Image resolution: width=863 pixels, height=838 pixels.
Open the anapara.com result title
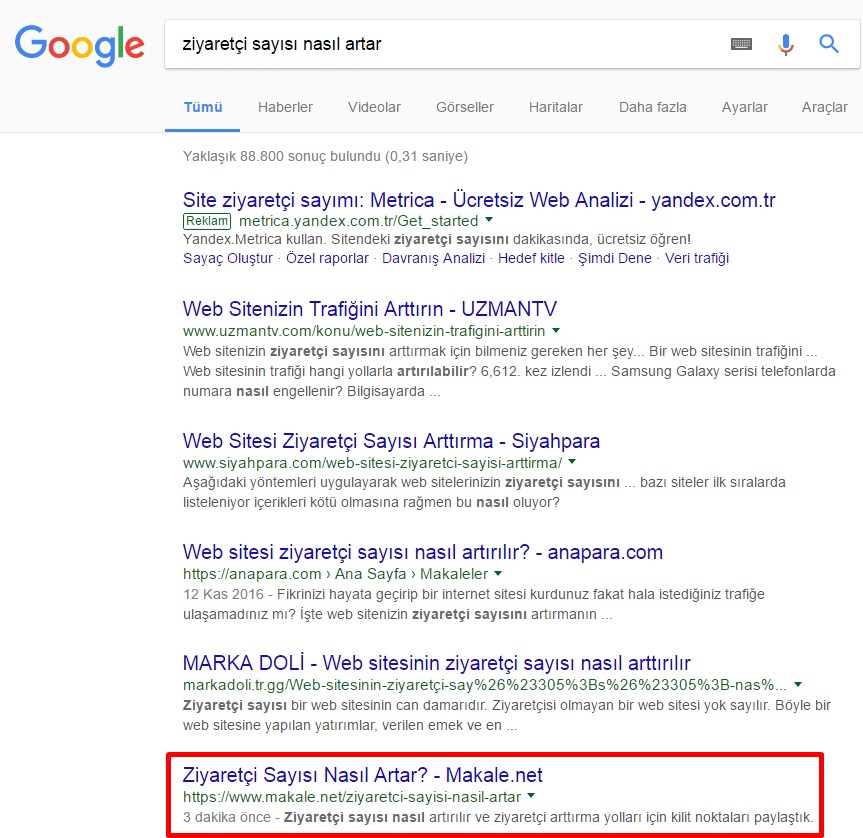point(423,552)
